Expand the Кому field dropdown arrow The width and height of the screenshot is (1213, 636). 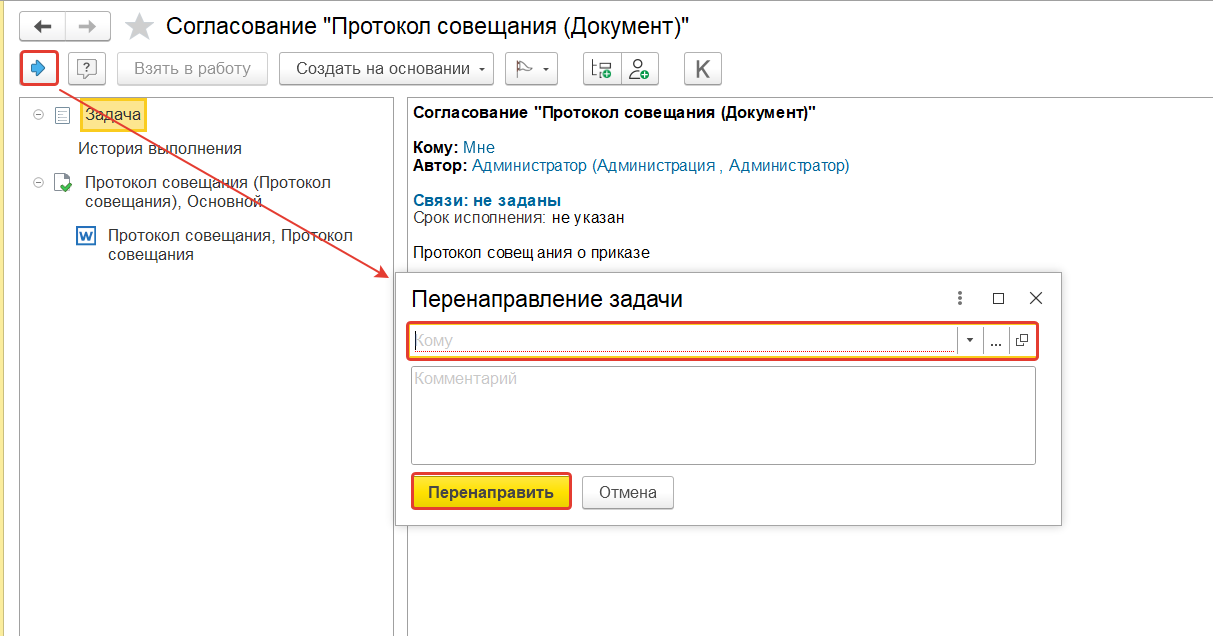(x=970, y=341)
